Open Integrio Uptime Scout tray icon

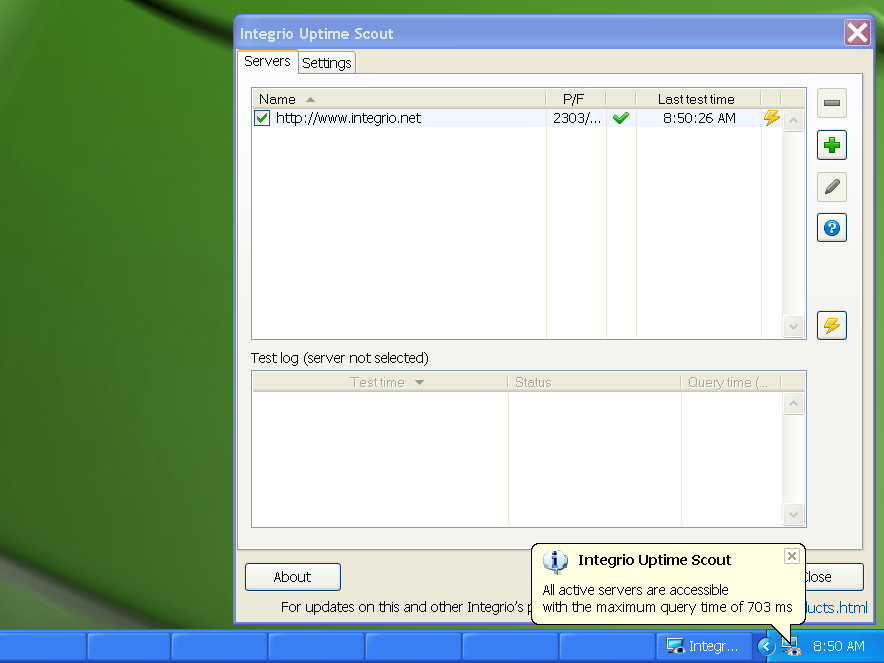pyautogui.click(x=791, y=646)
